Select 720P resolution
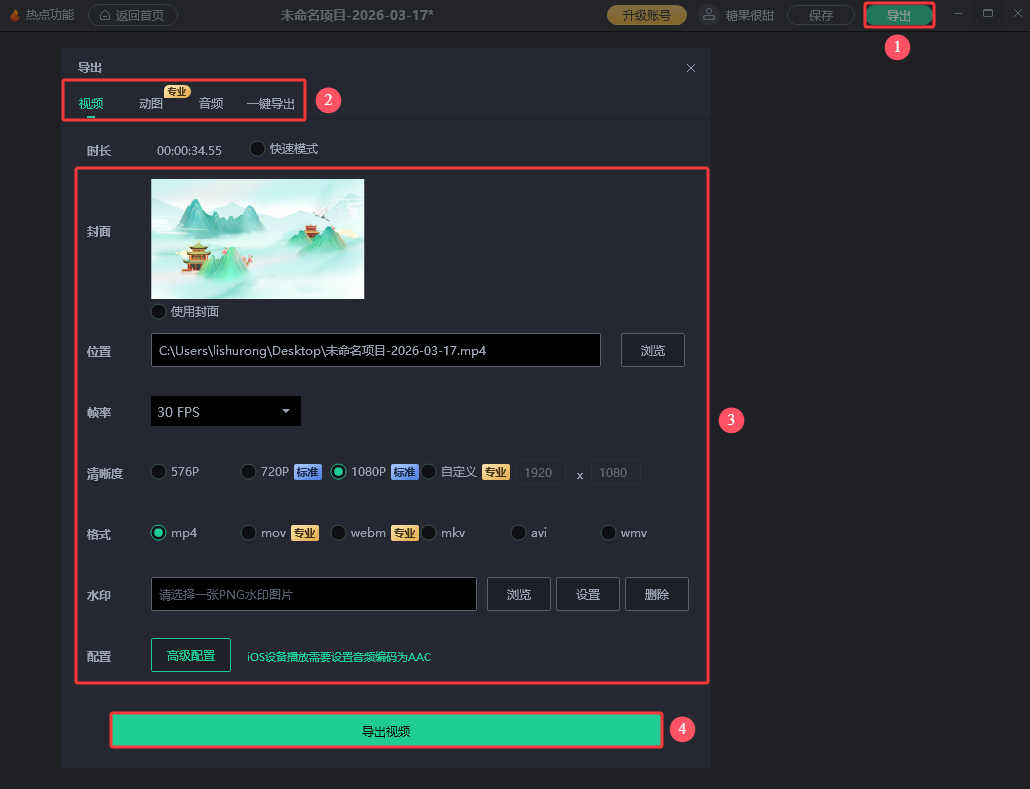The width and height of the screenshot is (1030, 789). pos(249,472)
